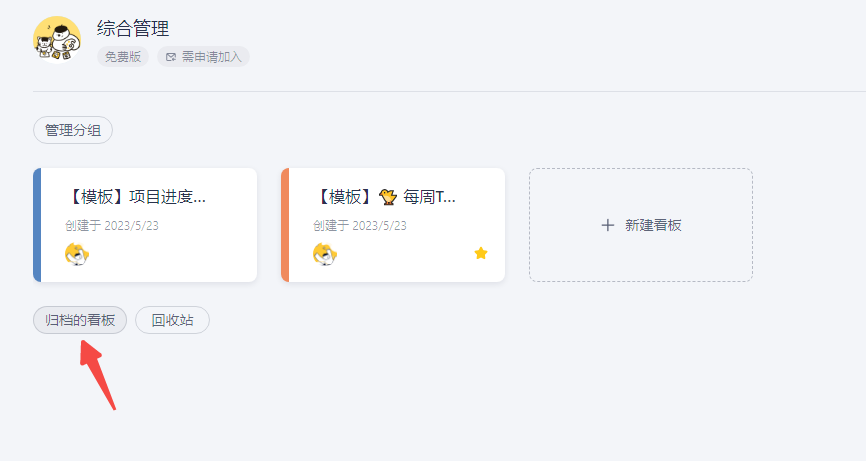
Task: Create a board via 新建看板 label
Action: pos(653,225)
